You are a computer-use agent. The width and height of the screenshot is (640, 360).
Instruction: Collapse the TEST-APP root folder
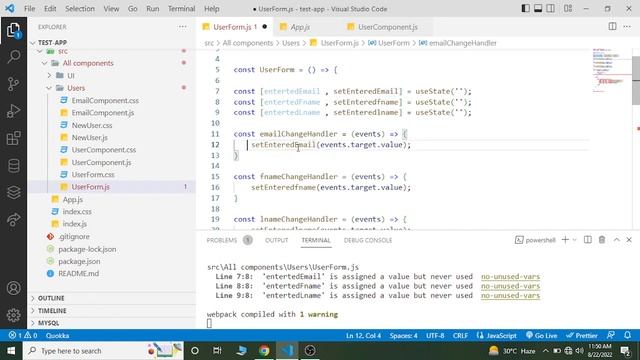click(x=52, y=42)
